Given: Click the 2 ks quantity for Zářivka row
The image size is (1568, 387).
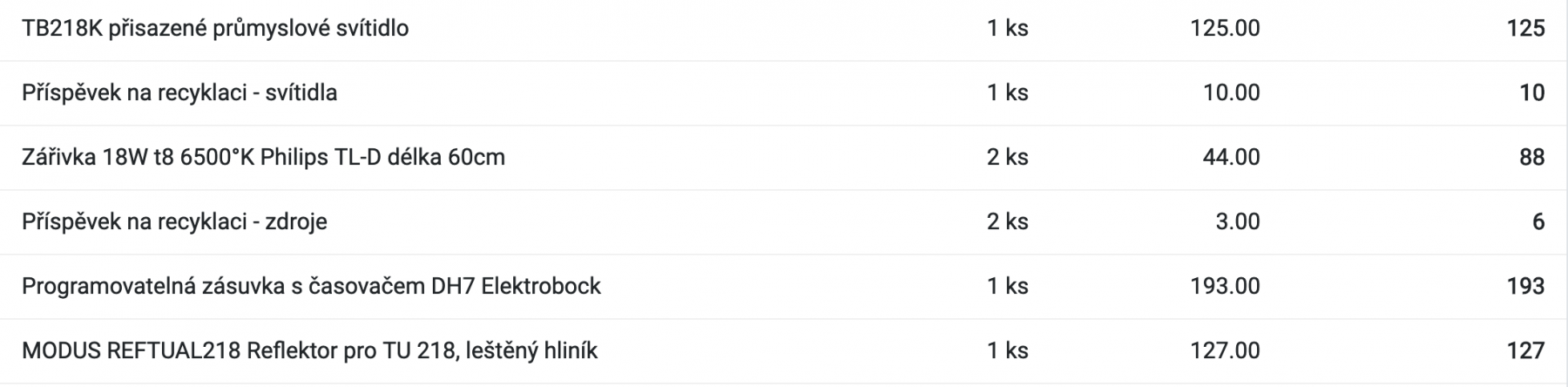Looking at the screenshot, I should coord(1007,157).
